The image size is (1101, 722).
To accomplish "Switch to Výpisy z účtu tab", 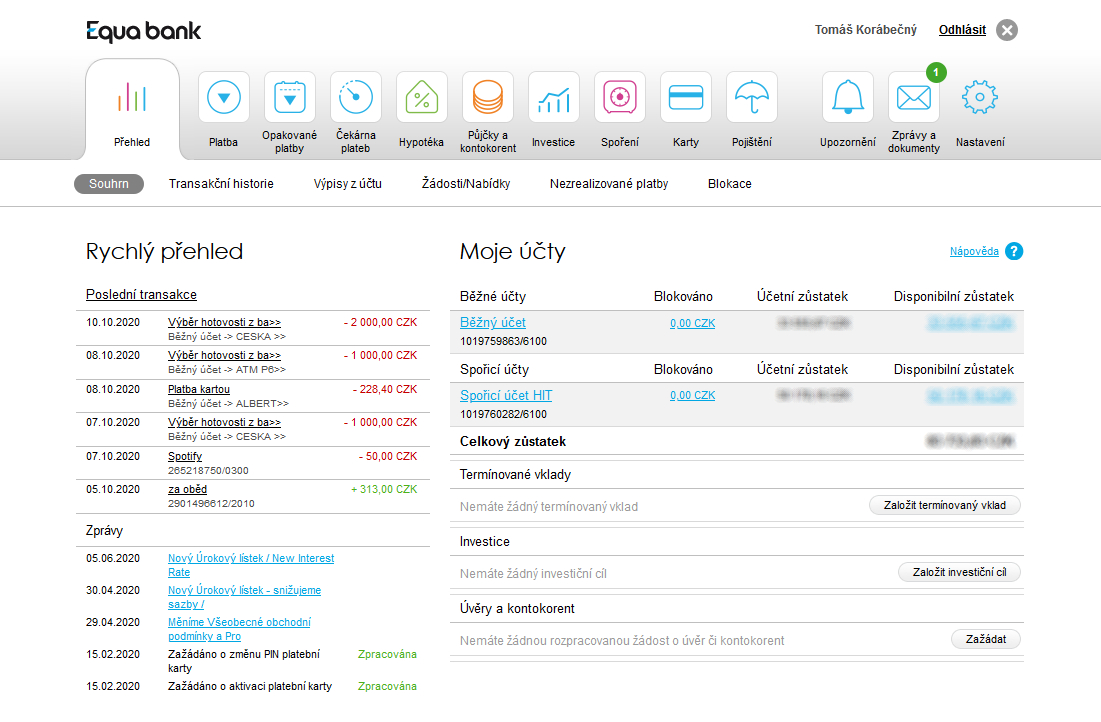I will coord(347,184).
